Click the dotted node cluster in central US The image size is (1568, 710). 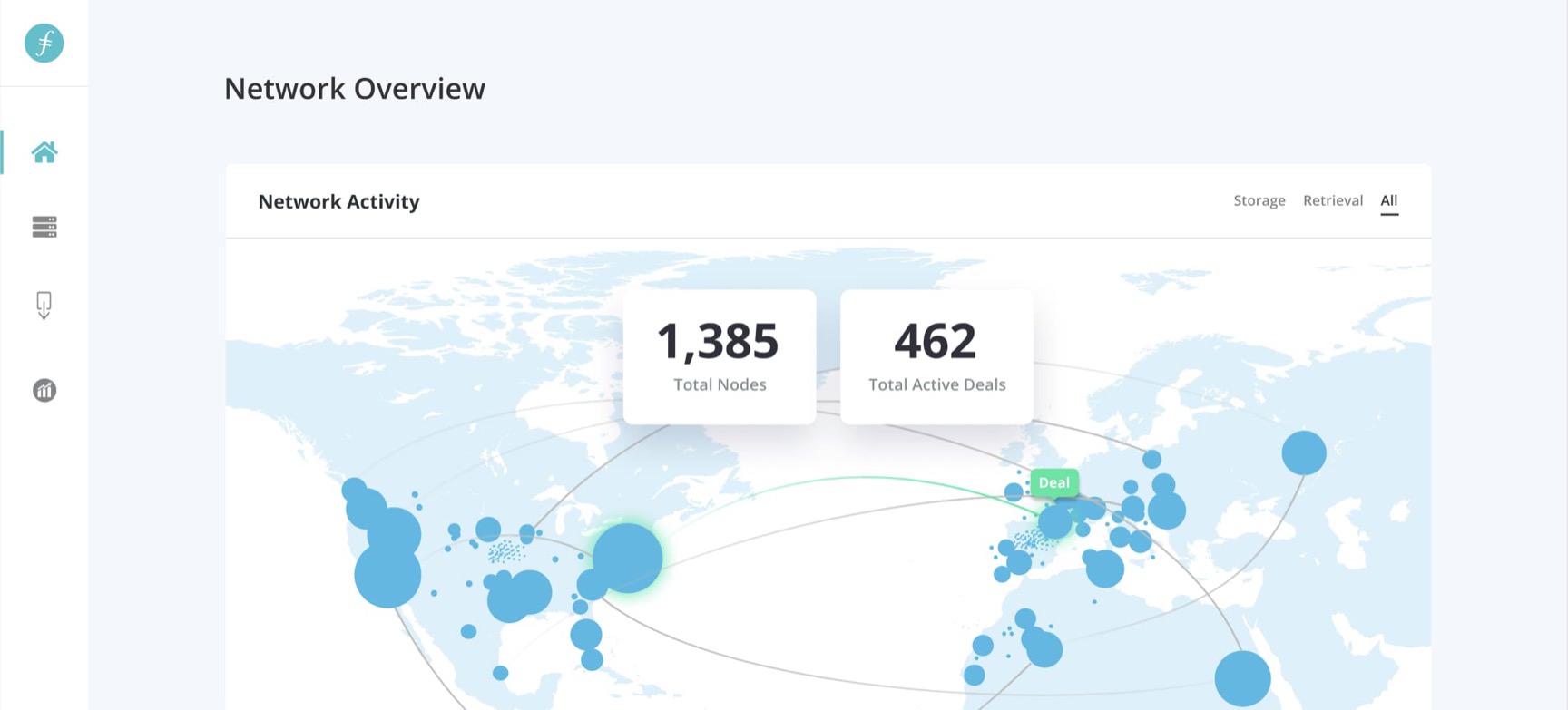tap(505, 551)
